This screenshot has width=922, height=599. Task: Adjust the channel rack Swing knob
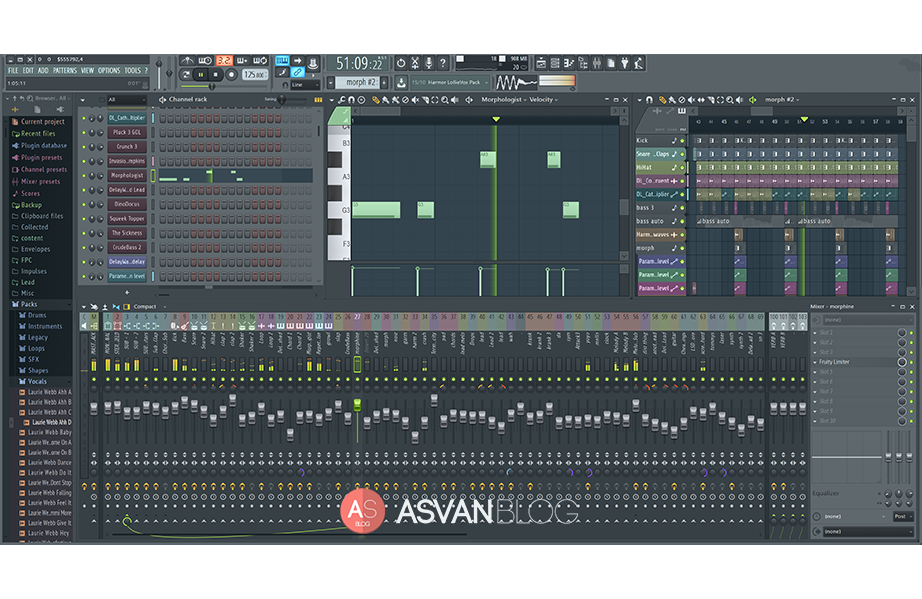pyautogui.click(x=282, y=99)
